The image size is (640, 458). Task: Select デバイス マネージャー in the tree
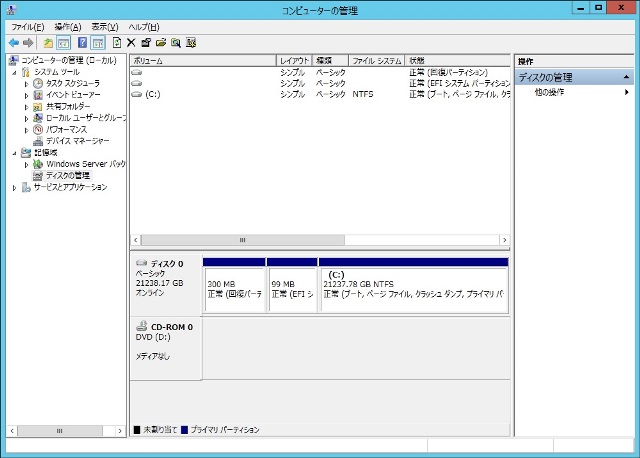[x=77, y=141]
